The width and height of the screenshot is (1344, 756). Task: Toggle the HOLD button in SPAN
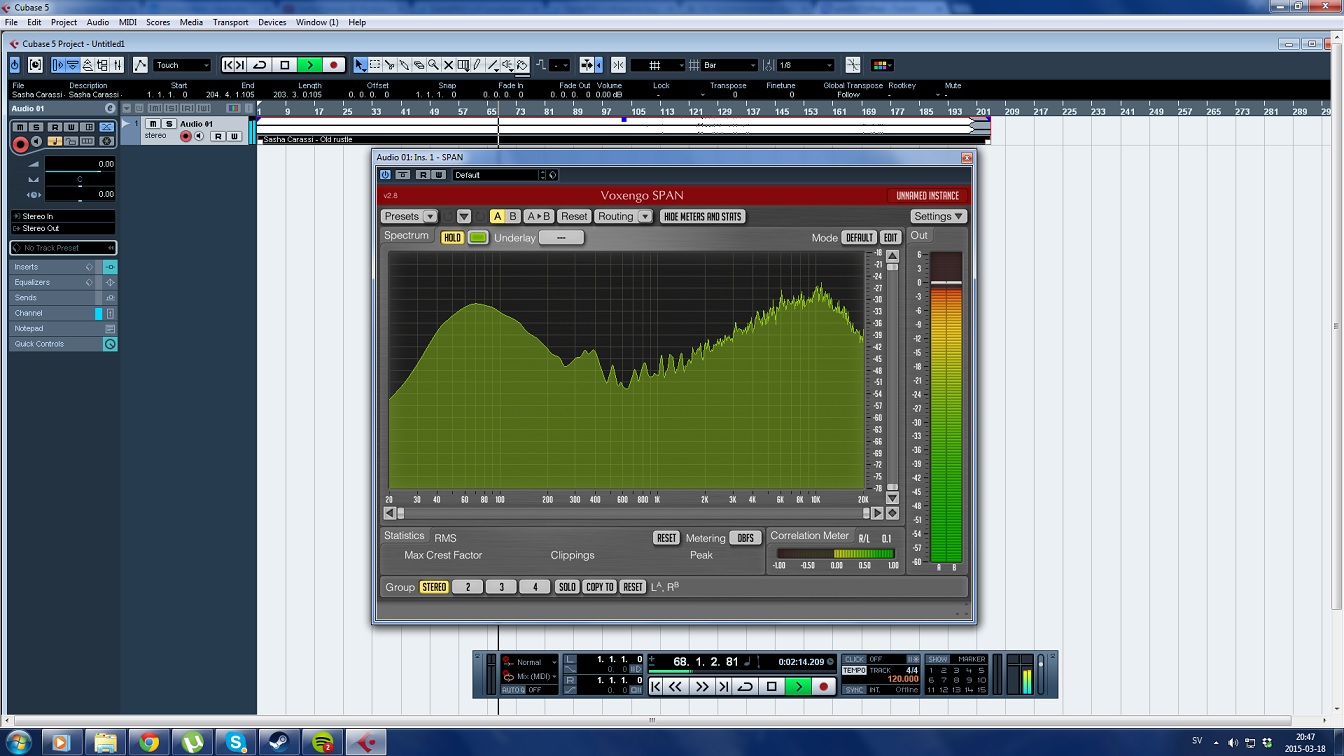coord(452,238)
